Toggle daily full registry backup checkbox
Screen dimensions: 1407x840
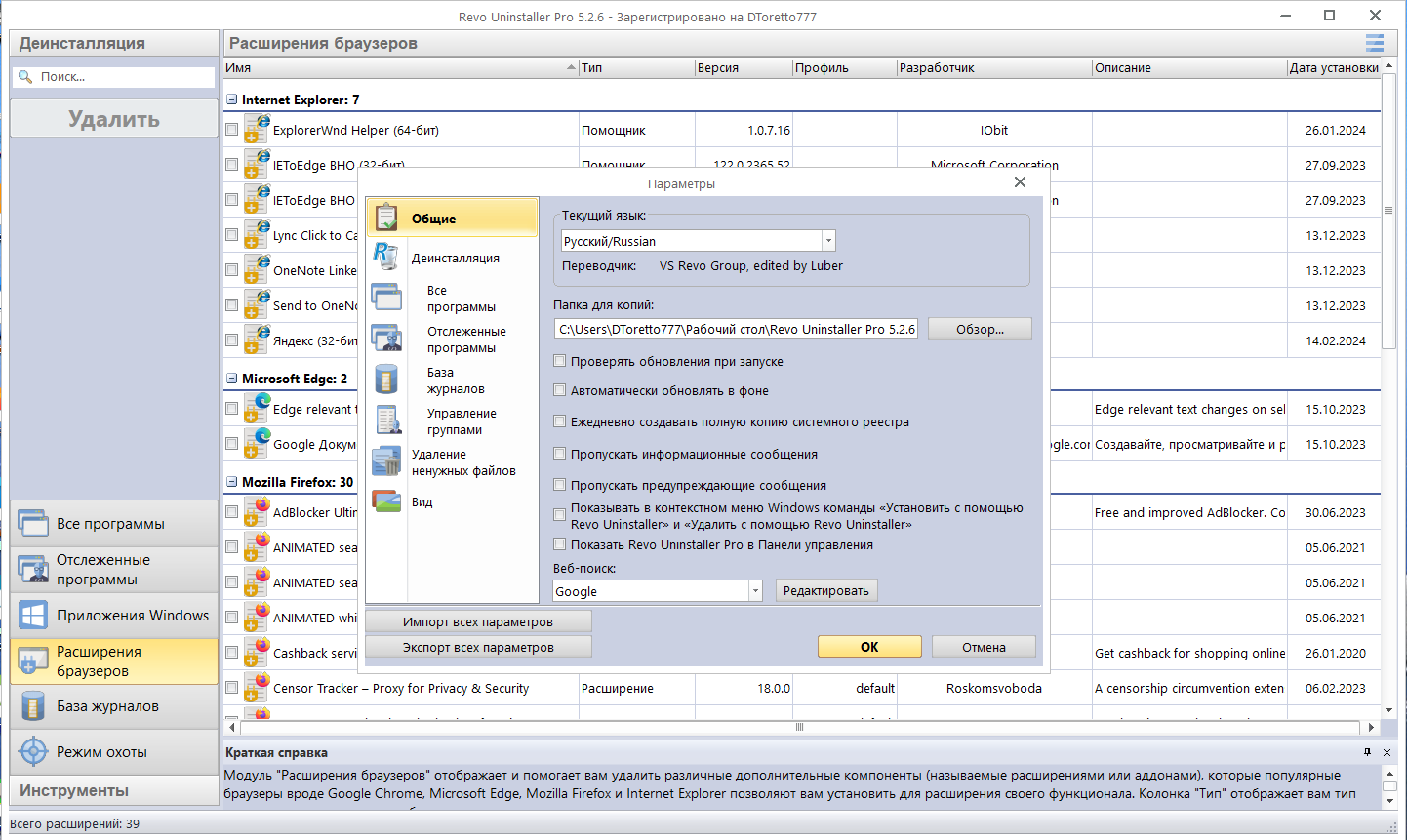pyautogui.click(x=560, y=421)
